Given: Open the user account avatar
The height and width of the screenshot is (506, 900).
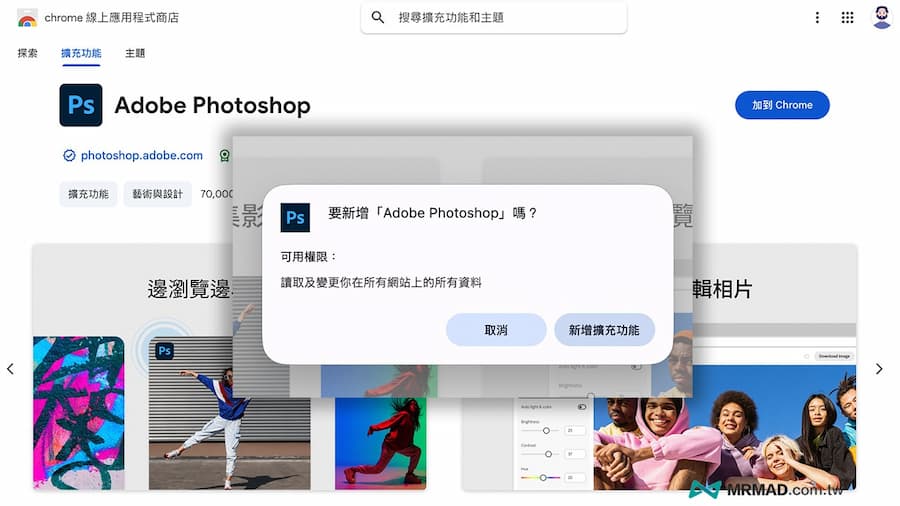Looking at the screenshot, I should 881,17.
